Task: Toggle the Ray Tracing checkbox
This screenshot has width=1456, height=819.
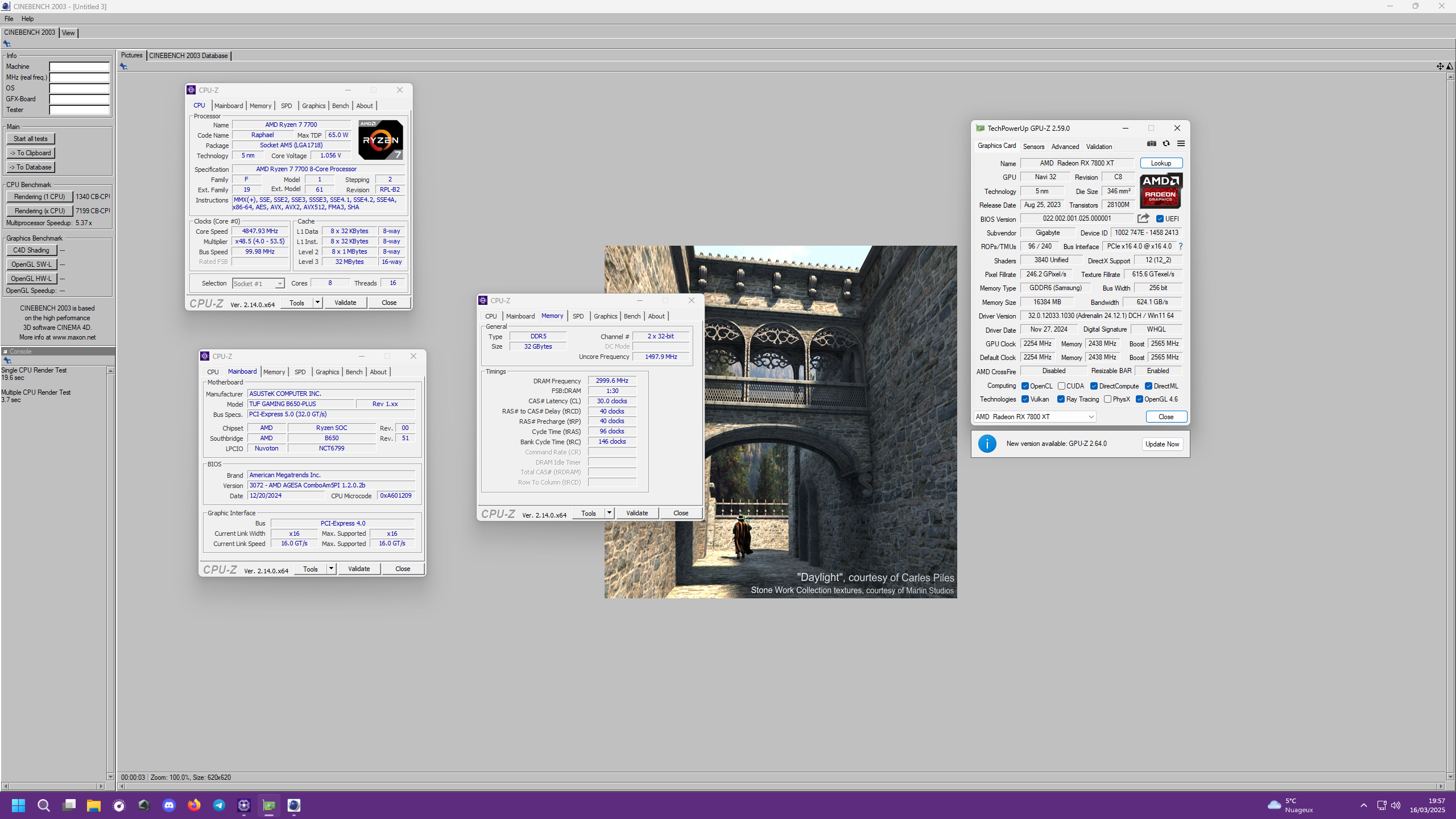Action: point(1061,399)
